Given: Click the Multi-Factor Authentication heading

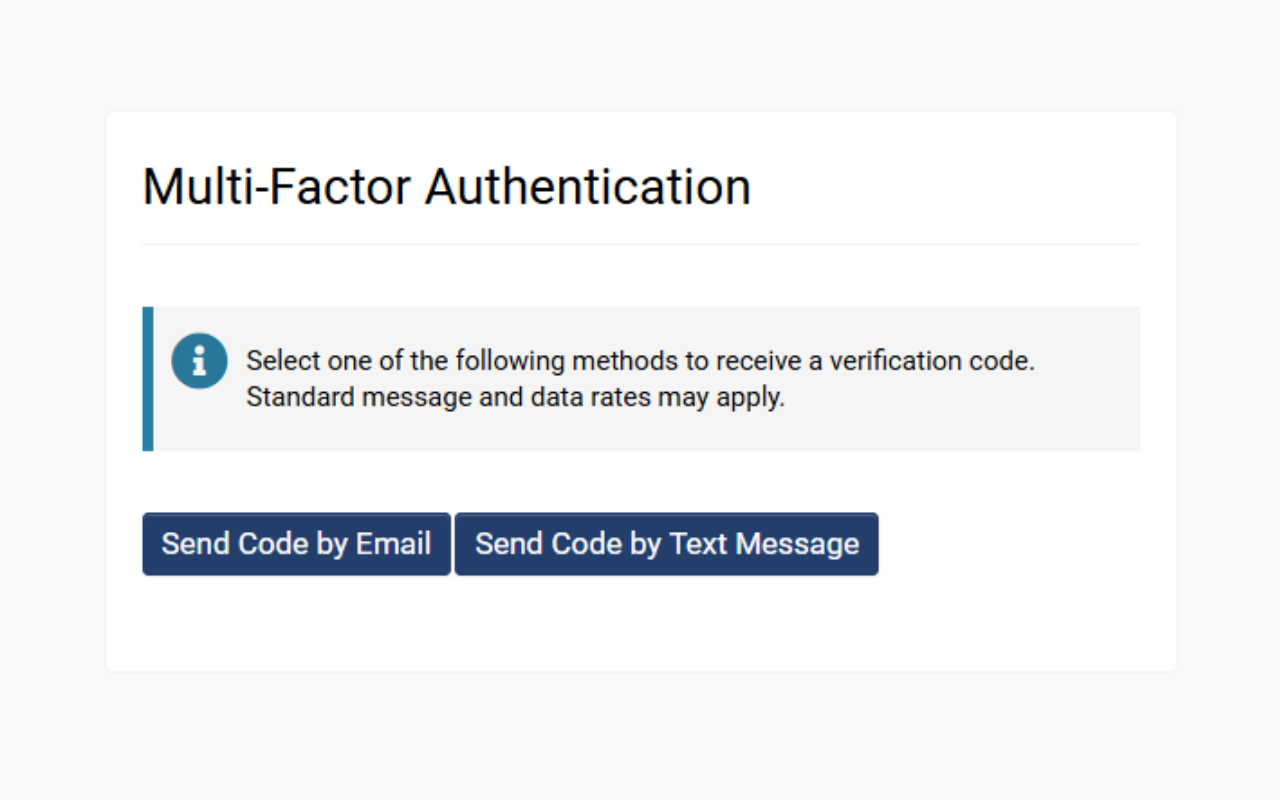Looking at the screenshot, I should point(446,187).
